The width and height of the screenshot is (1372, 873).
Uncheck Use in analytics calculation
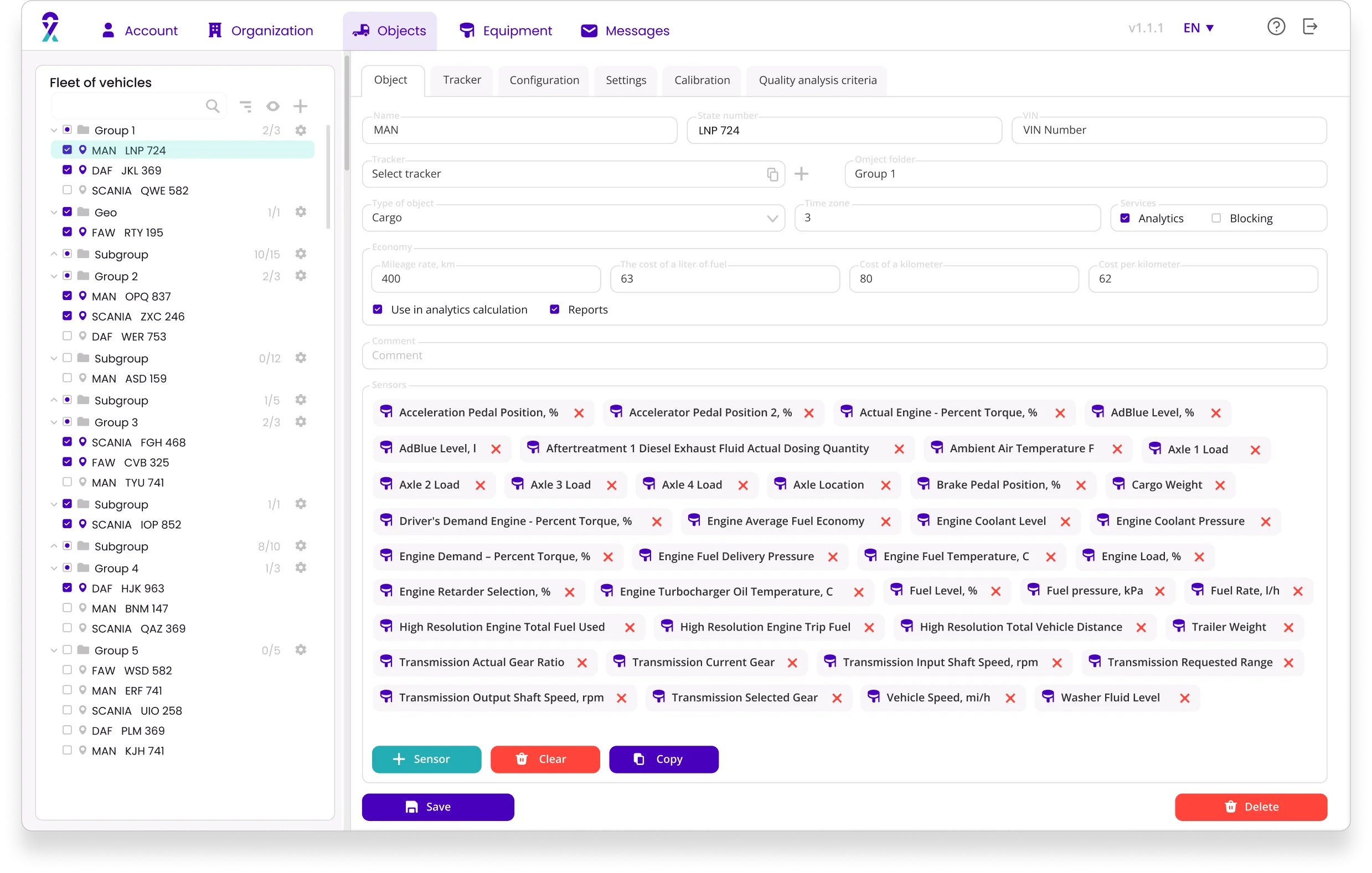(378, 309)
